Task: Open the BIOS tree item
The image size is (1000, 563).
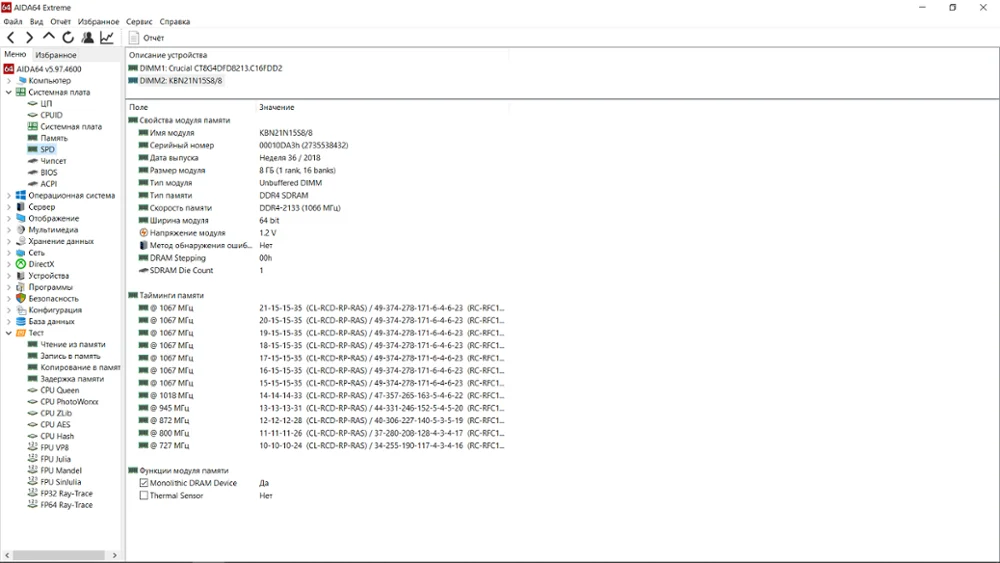Action: pyautogui.click(x=48, y=173)
